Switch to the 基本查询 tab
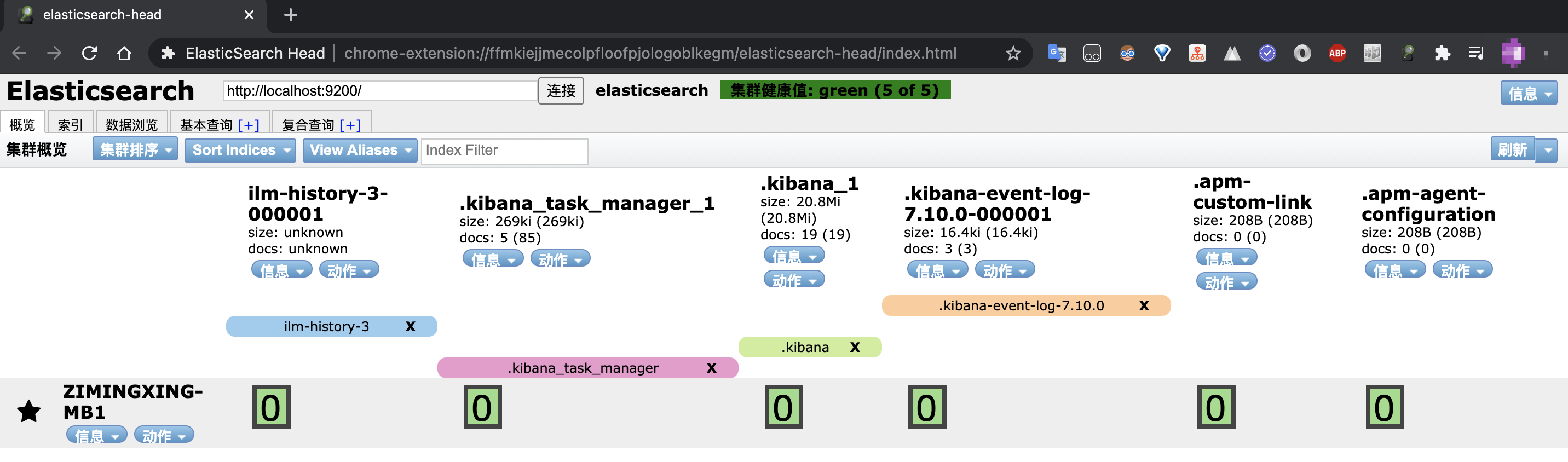Screen dimensions: 1568x462 tap(206, 124)
